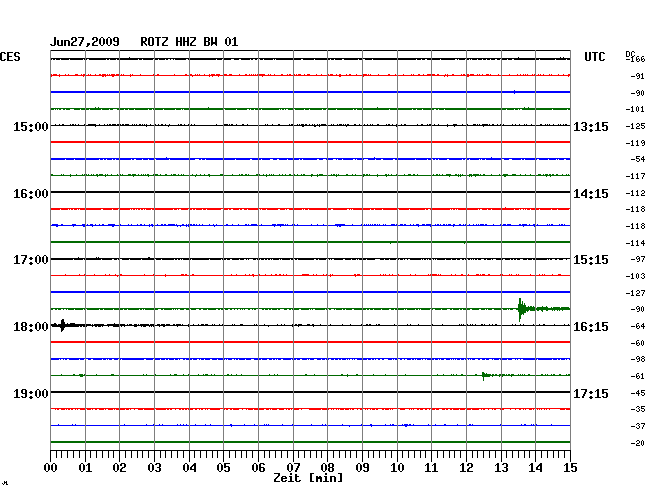
Task: Select minute tick label 10
Action: (x=397, y=467)
